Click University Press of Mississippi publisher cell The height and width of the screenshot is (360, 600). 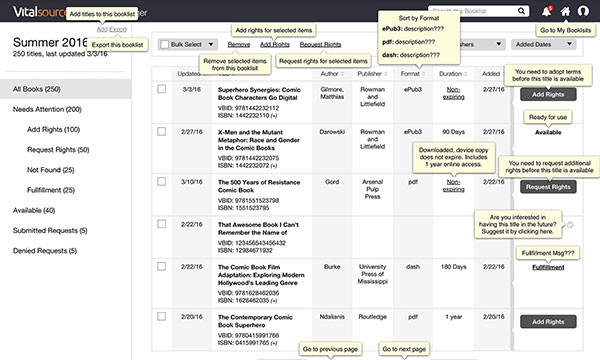(372, 274)
